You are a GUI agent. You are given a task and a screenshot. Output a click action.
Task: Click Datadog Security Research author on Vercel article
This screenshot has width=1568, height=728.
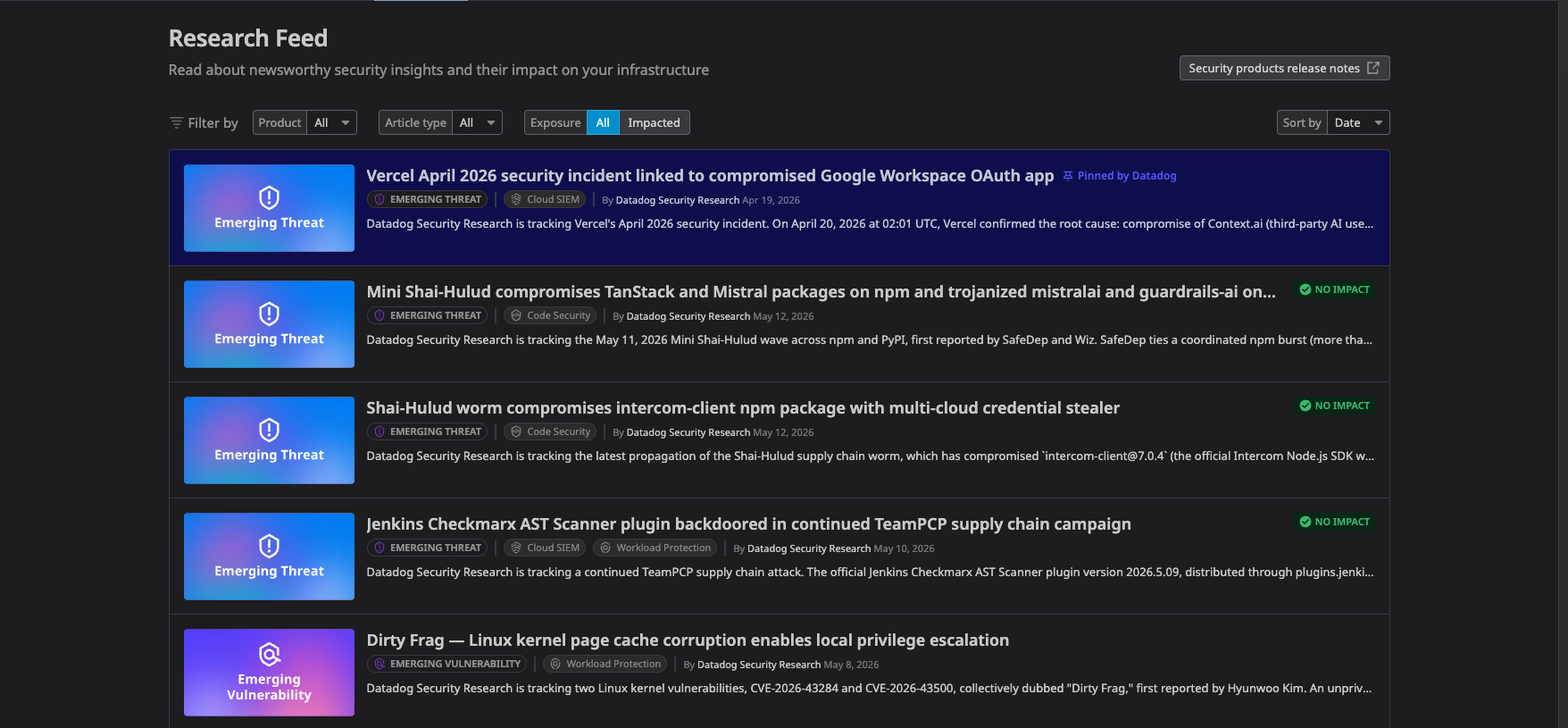[x=677, y=200]
